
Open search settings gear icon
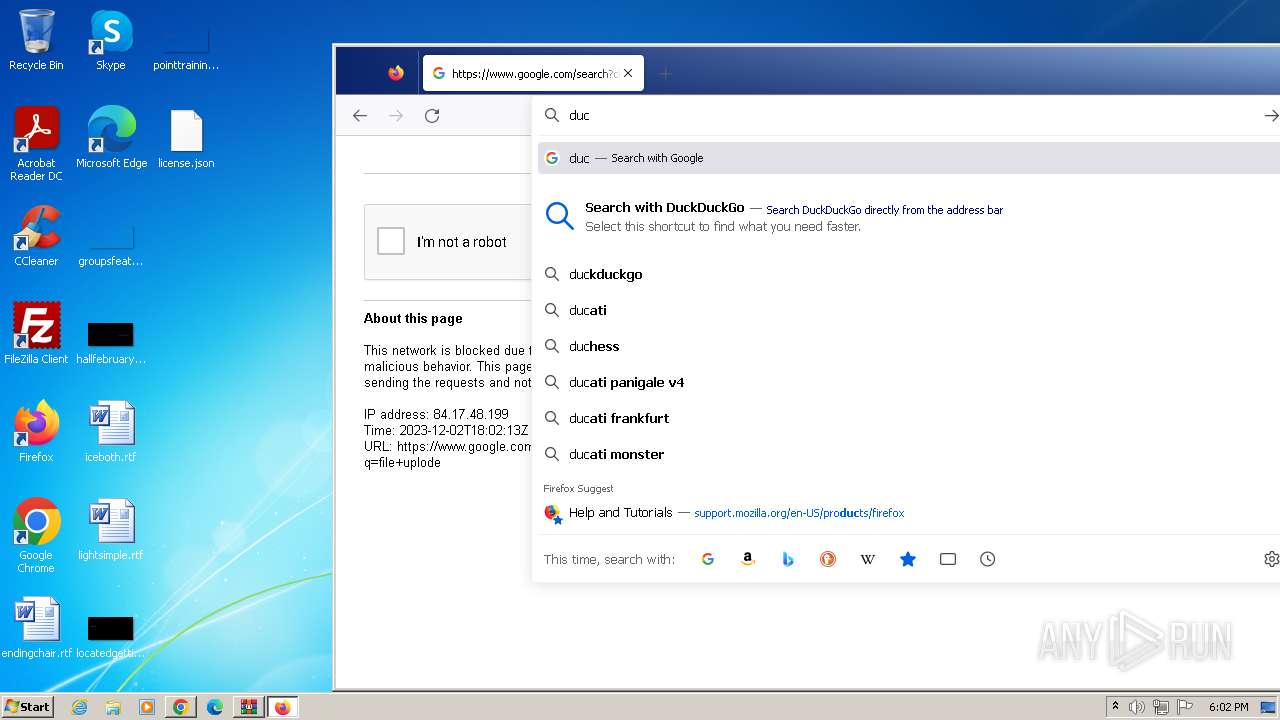click(x=1271, y=559)
